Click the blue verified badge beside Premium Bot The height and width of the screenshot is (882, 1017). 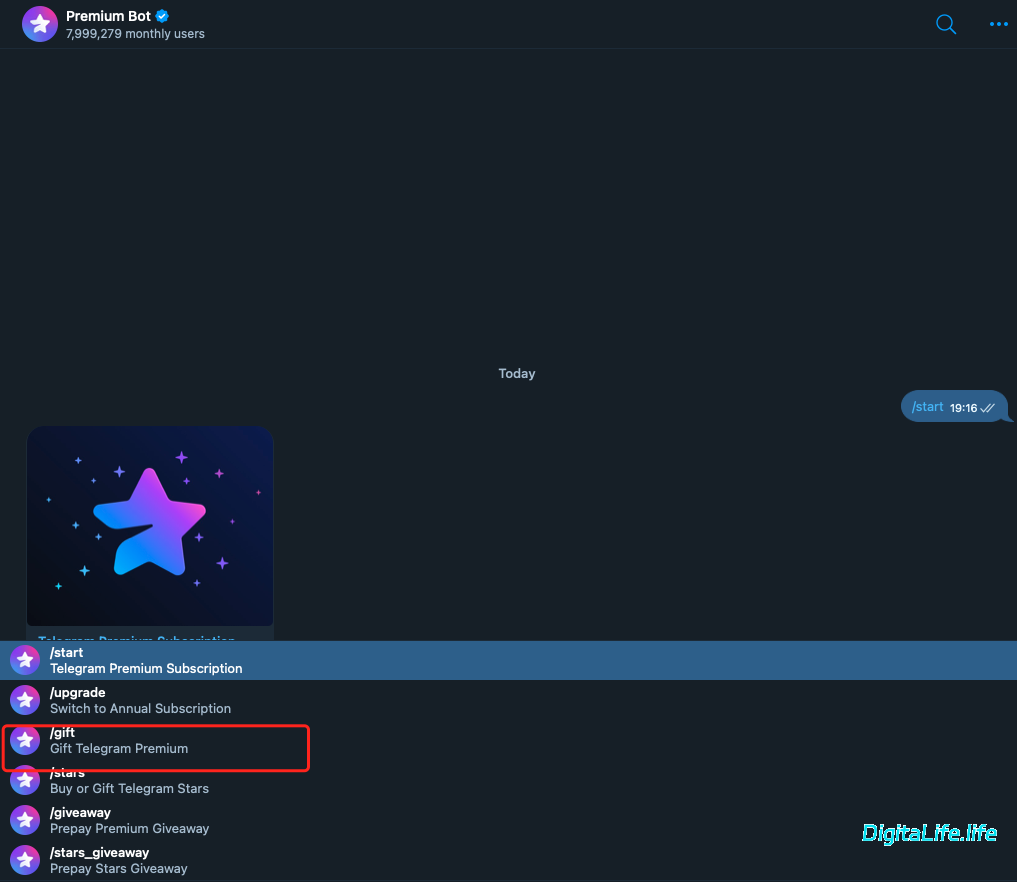[x=162, y=16]
